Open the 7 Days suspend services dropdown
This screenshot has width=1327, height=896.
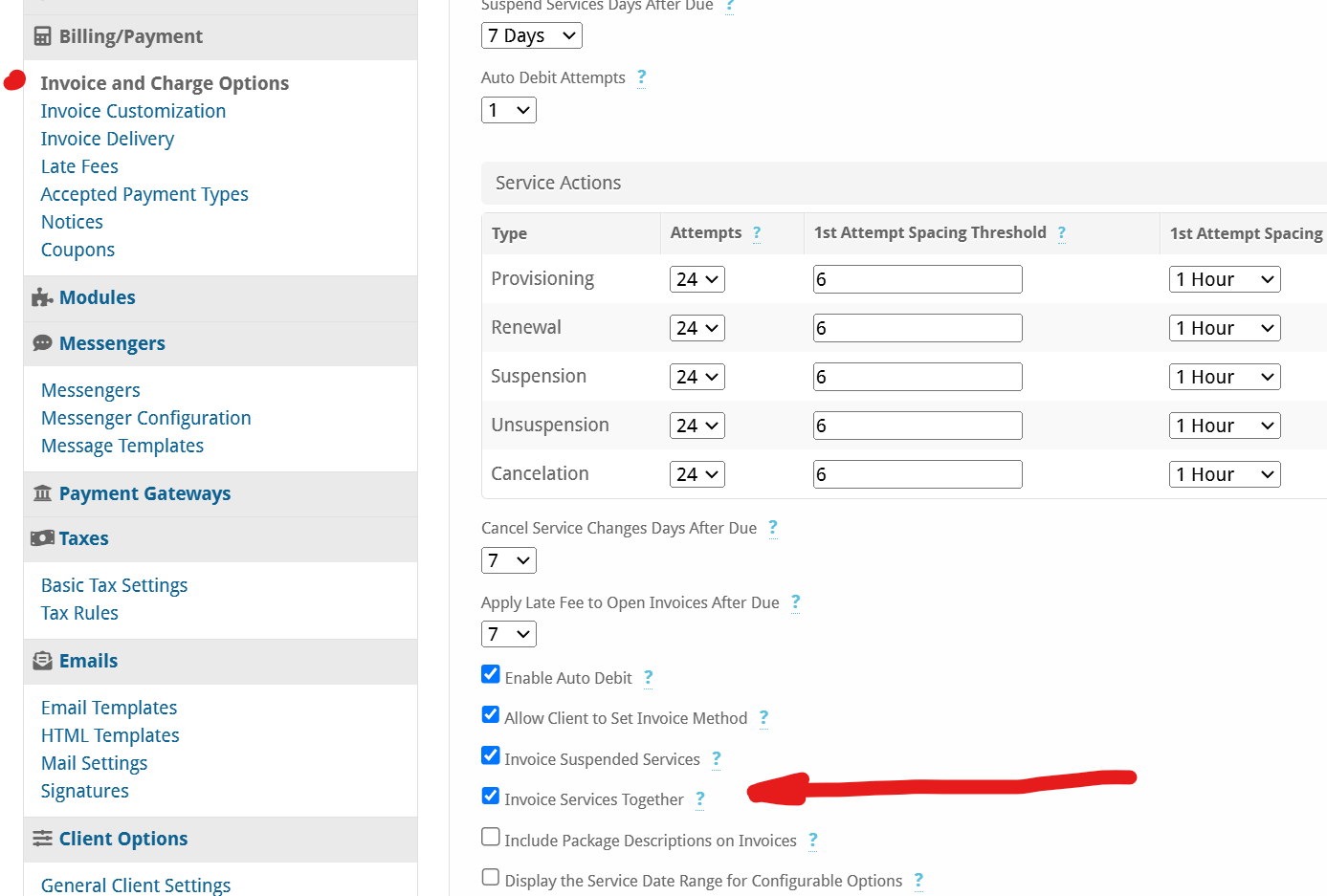[531, 35]
